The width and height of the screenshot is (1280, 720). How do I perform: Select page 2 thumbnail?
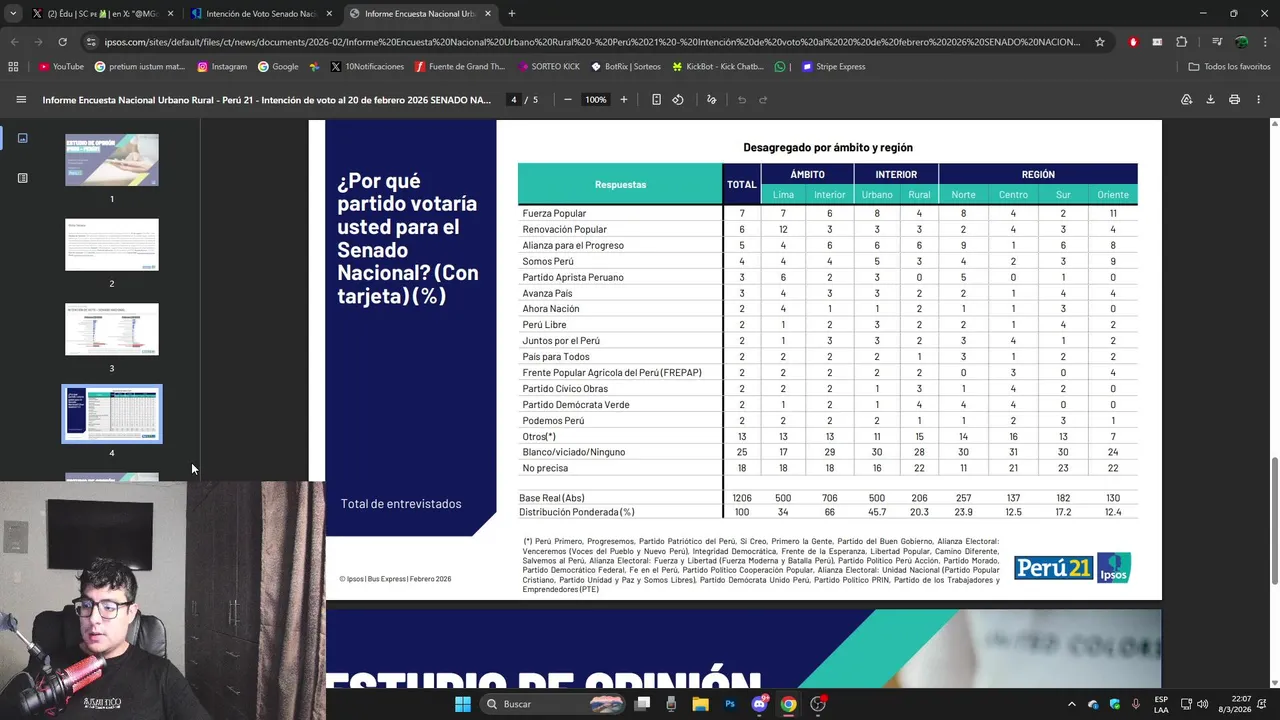click(x=112, y=245)
